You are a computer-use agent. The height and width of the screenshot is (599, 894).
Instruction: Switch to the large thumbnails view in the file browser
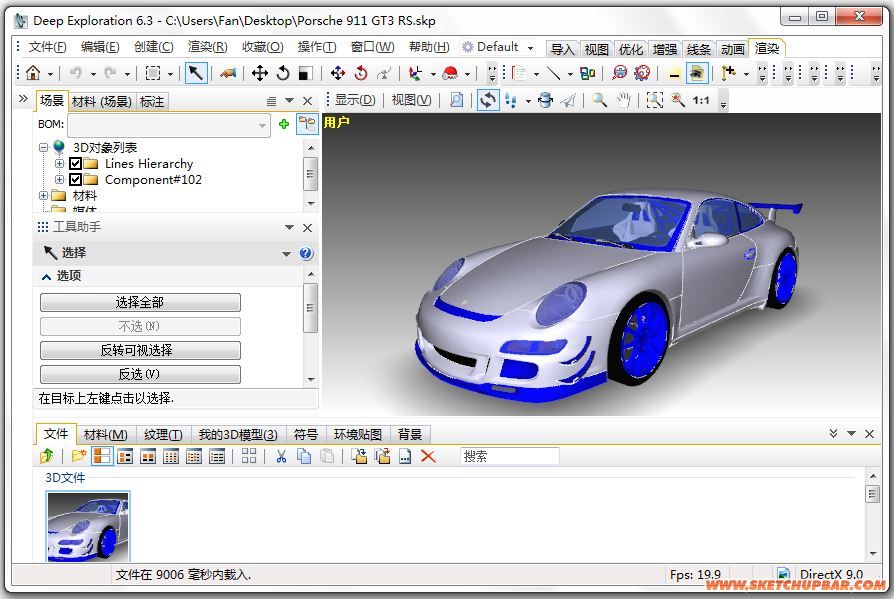coord(102,456)
